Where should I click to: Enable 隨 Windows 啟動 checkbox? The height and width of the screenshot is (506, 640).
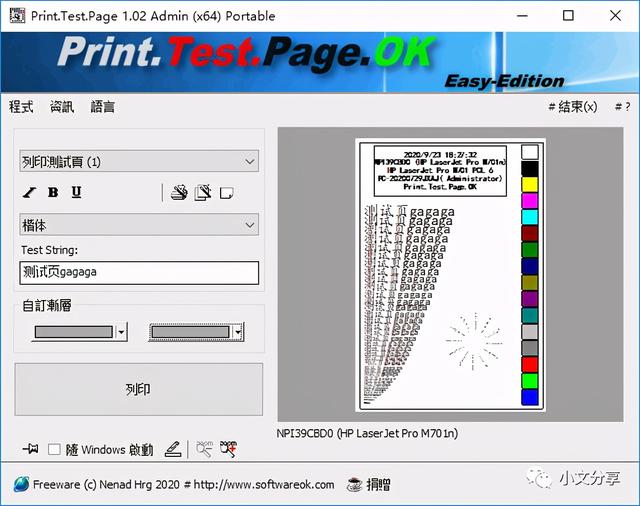[54, 449]
